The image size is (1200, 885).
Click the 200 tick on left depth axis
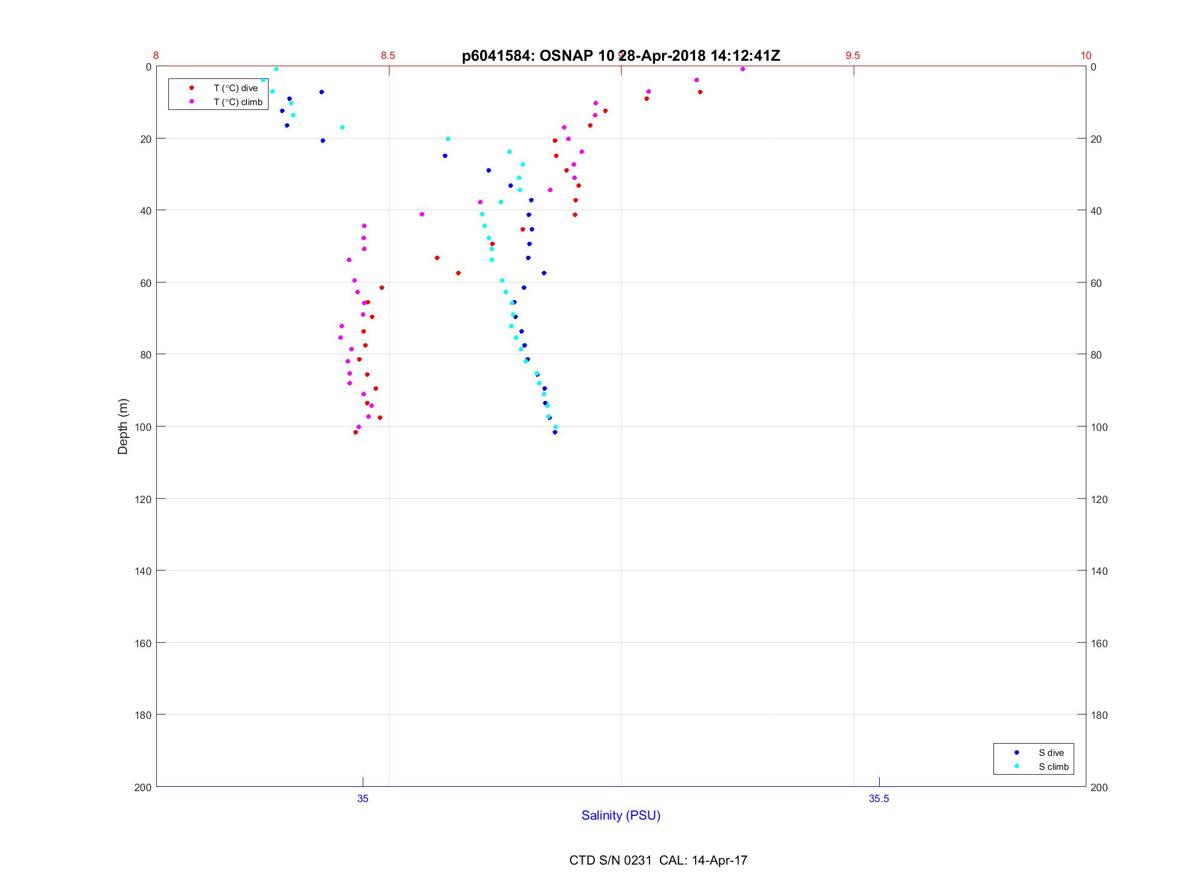tap(142, 787)
